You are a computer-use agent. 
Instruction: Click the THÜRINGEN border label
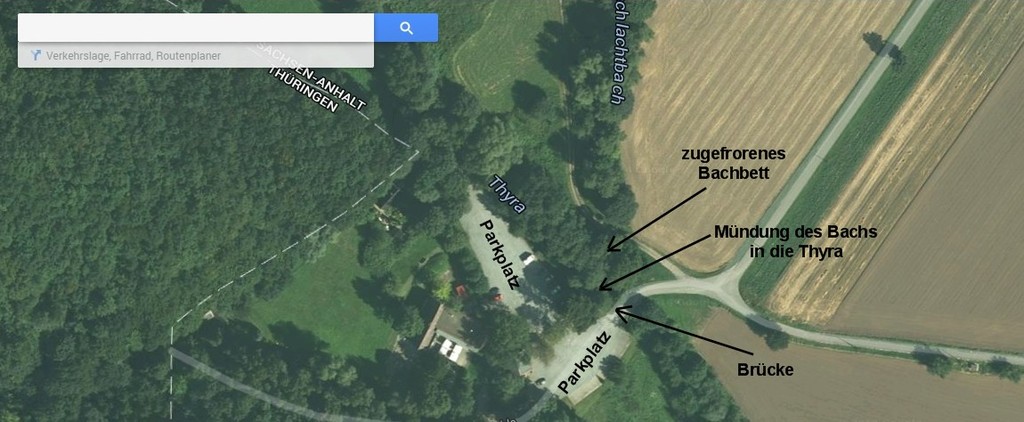click(x=305, y=91)
